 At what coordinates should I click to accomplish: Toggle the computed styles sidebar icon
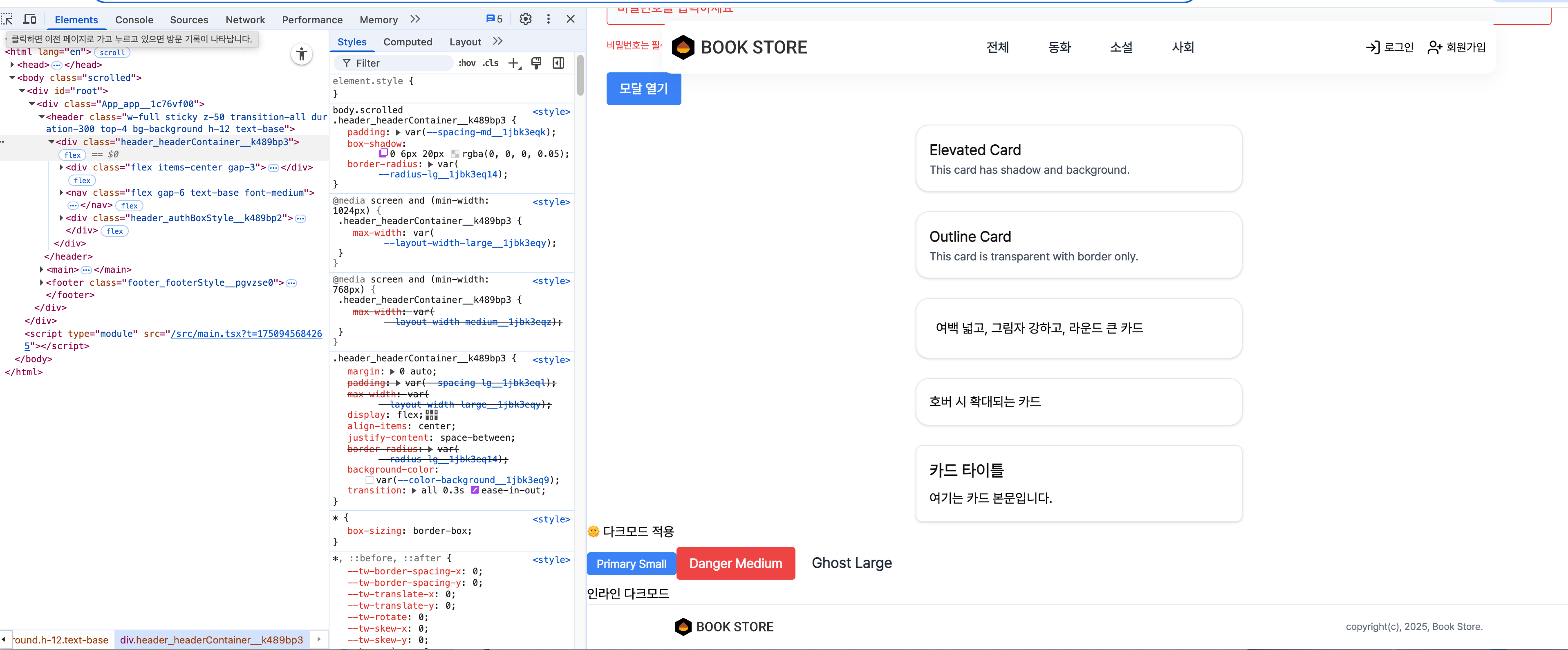pos(558,63)
